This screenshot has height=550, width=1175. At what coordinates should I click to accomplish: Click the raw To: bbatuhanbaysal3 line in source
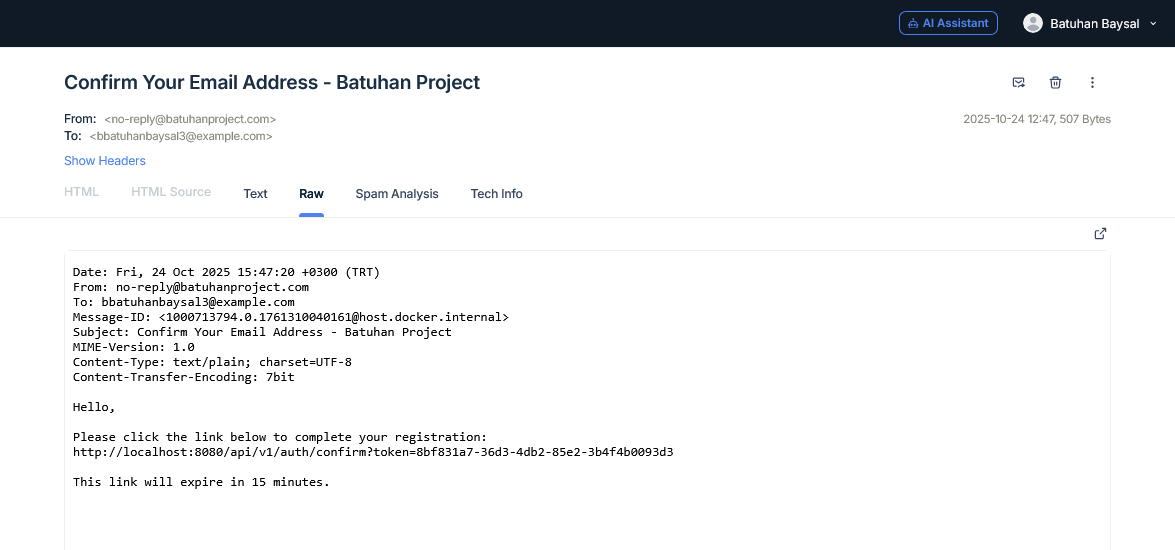[x=184, y=302]
